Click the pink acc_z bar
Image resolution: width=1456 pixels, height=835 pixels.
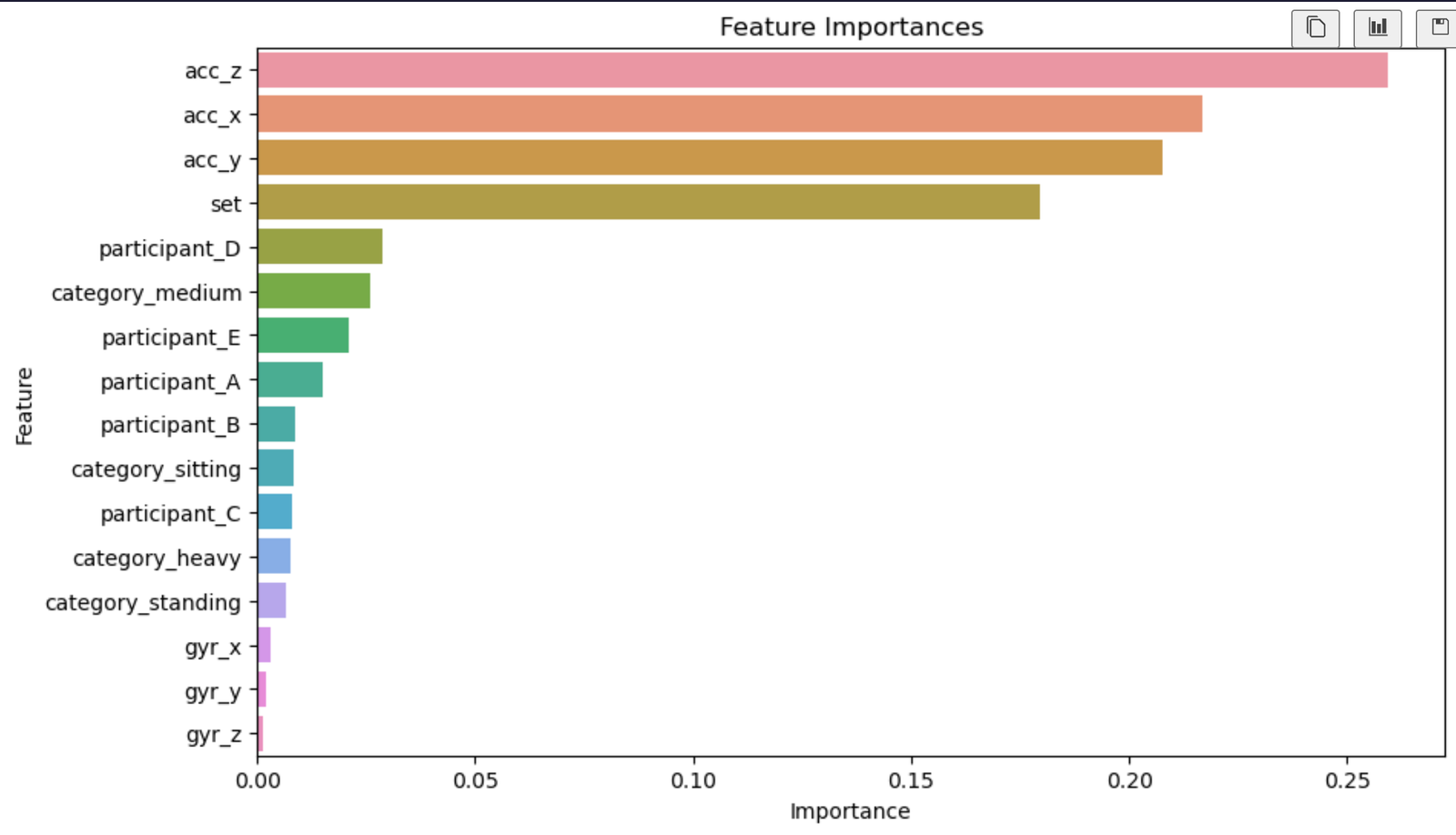(x=822, y=70)
